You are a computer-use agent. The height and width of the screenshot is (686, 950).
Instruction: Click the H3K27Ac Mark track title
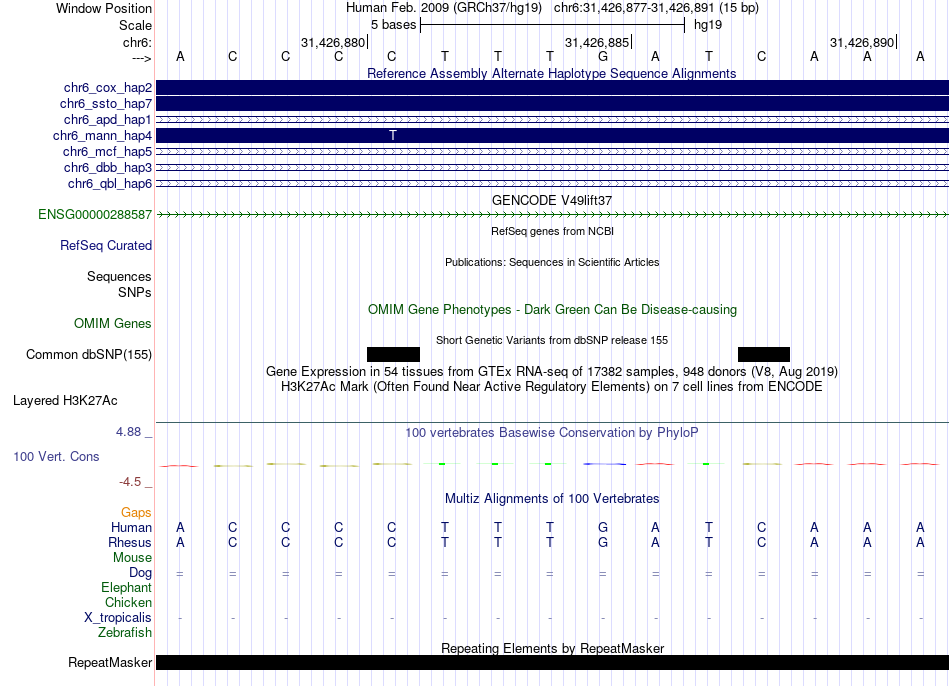pos(552,387)
